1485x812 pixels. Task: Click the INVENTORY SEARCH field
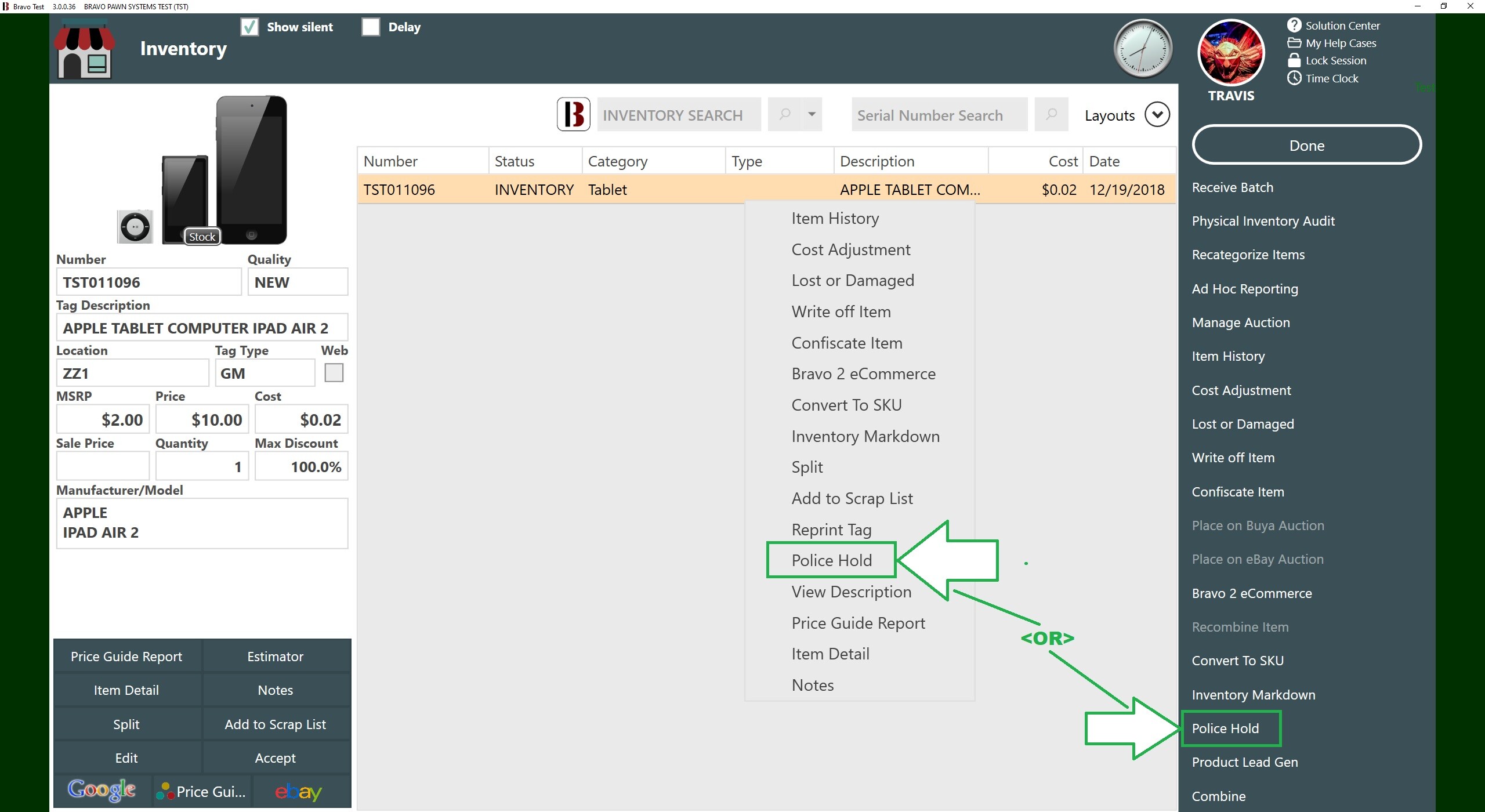[679, 114]
